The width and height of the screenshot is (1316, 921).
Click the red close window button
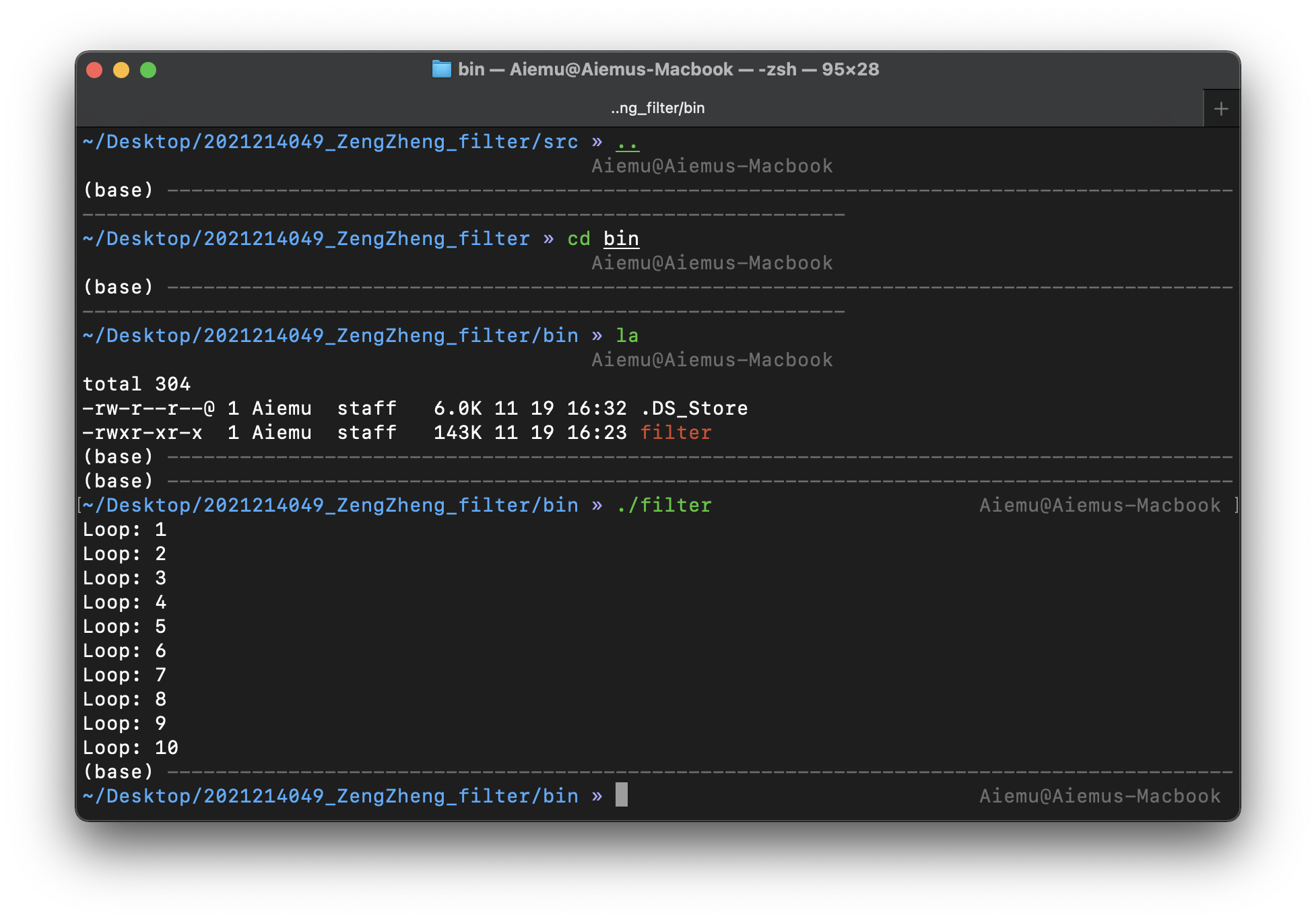(x=94, y=70)
